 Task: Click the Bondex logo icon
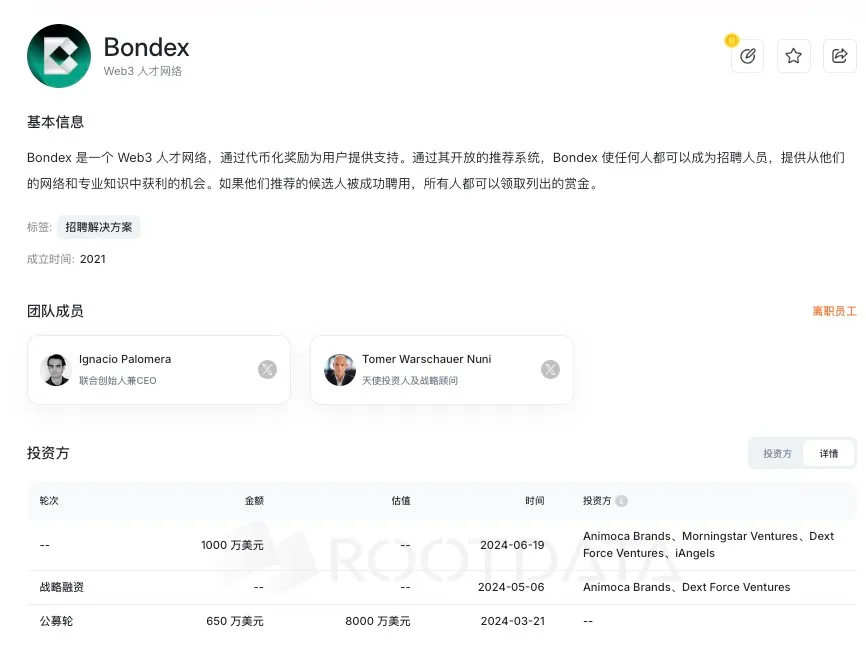[x=59, y=56]
